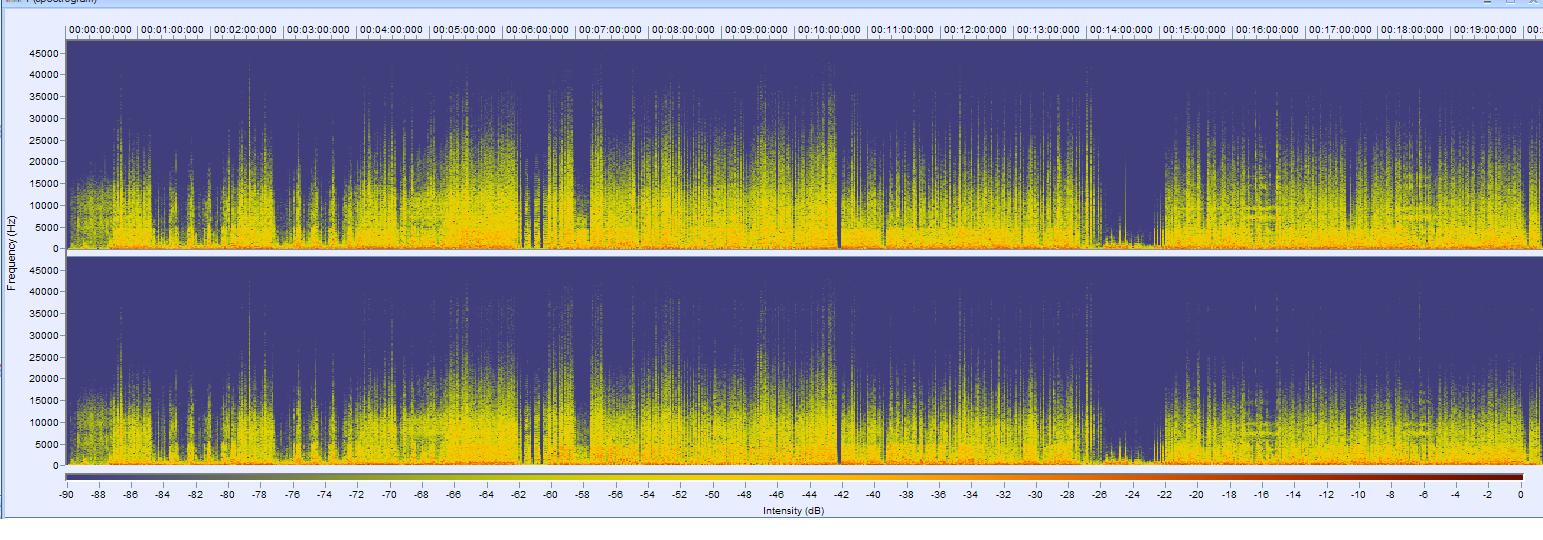This screenshot has height=540, width=1543.
Task: Click the 10000 Hz label of bottom channel
Action: pyautogui.click(x=46, y=422)
